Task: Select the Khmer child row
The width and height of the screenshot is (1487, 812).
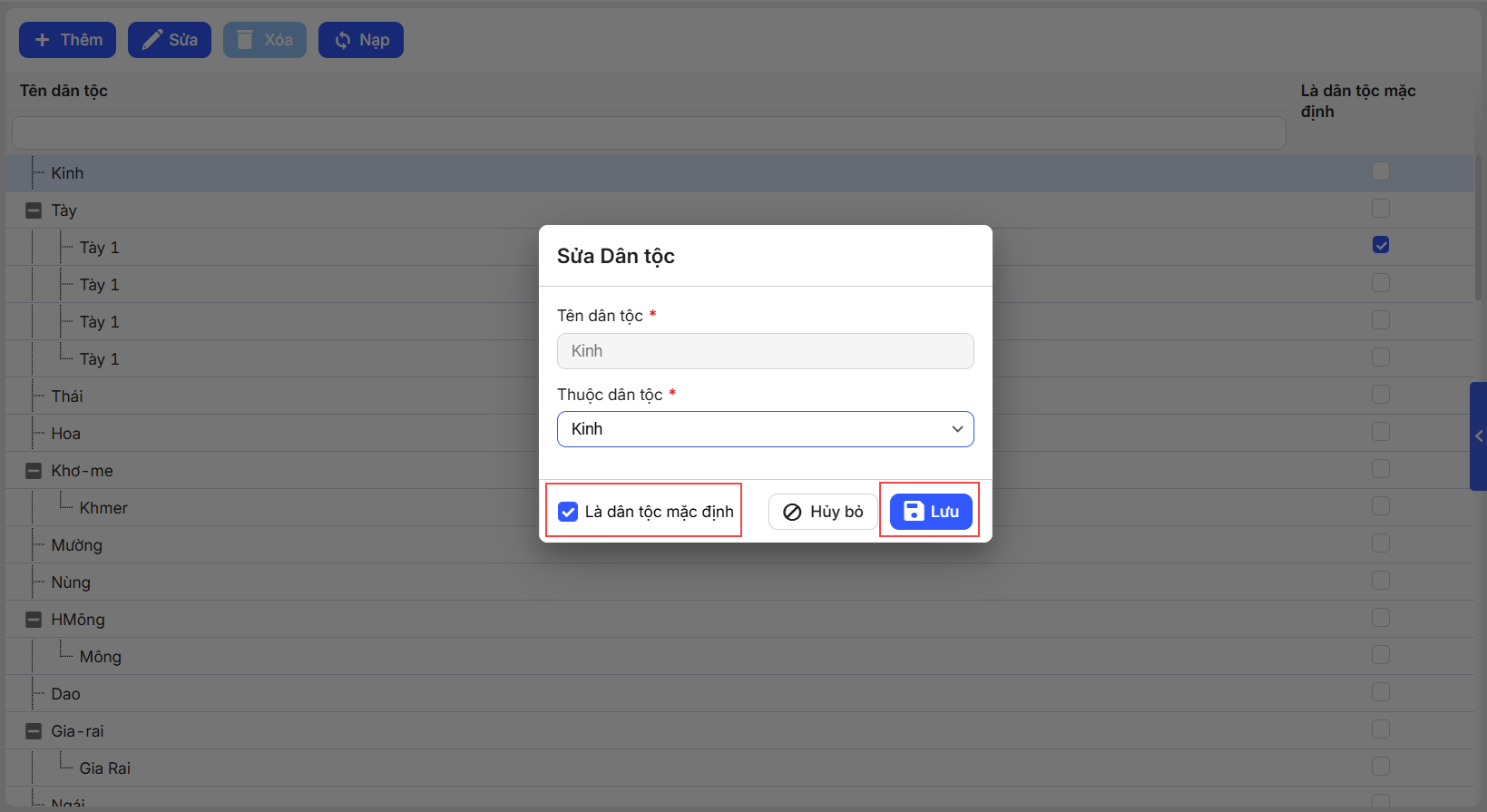Action: (x=103, y=508)
